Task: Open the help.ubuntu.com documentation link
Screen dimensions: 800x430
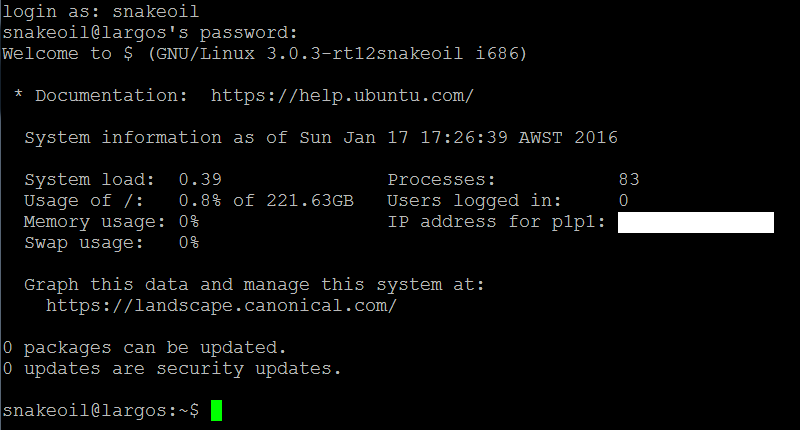Action: tap(342, 95)
